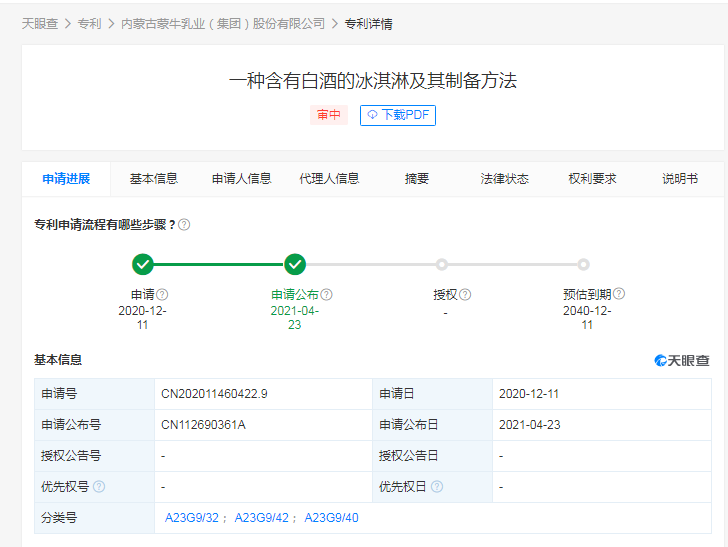The image size is (728, 547).
Task: Click the 天眼查 logo watermark
Action: (x=682, y=360)
